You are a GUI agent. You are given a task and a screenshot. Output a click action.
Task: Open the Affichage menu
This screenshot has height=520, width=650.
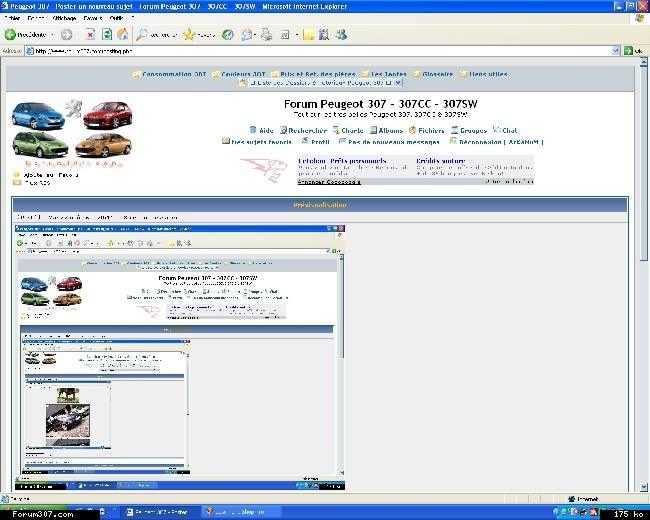[x=64, y=18]
